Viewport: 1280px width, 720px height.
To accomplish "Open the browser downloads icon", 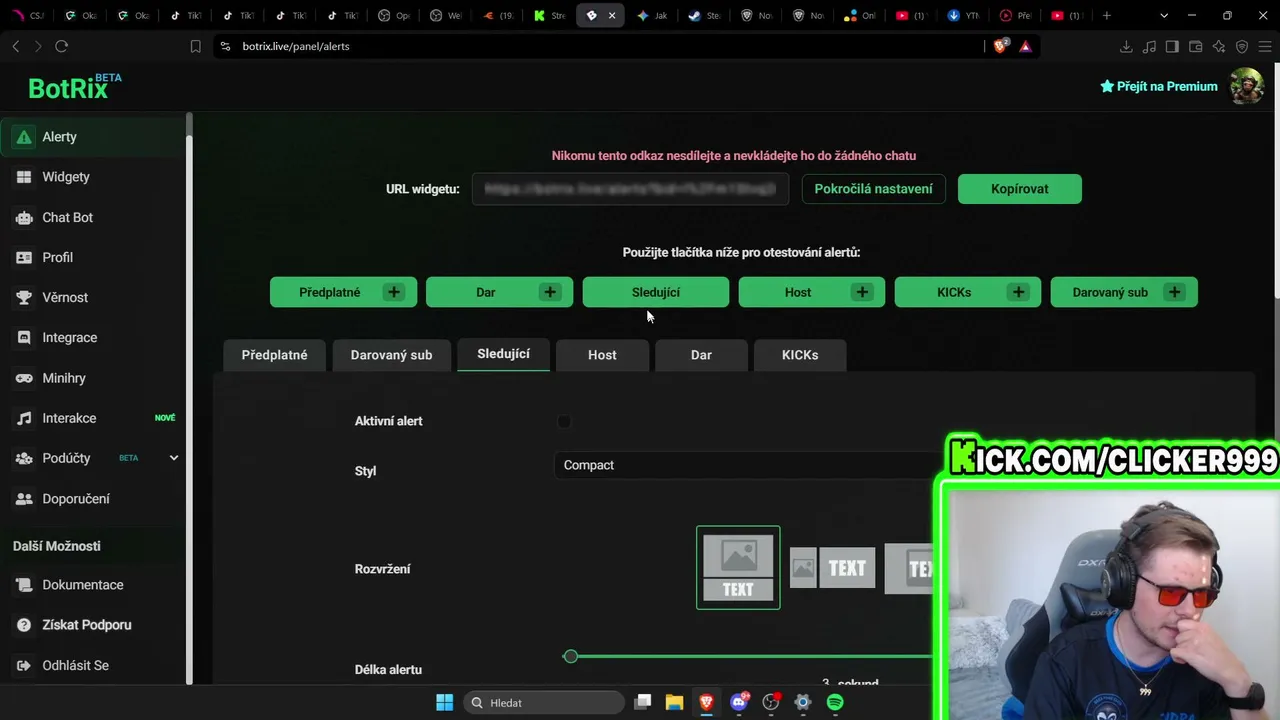I will point(1126,46).
